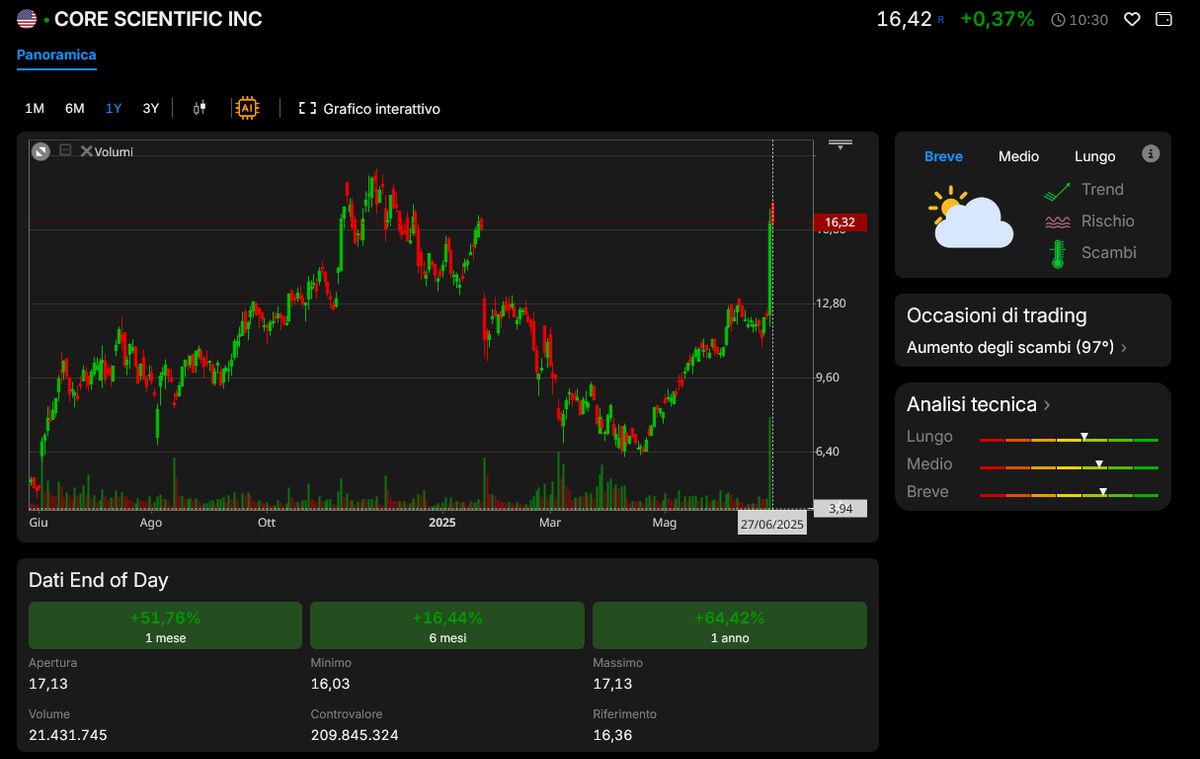1200x759 pixels.
Task: Open Grafico interattivo fullscreen chart
Action: point(369,108)
